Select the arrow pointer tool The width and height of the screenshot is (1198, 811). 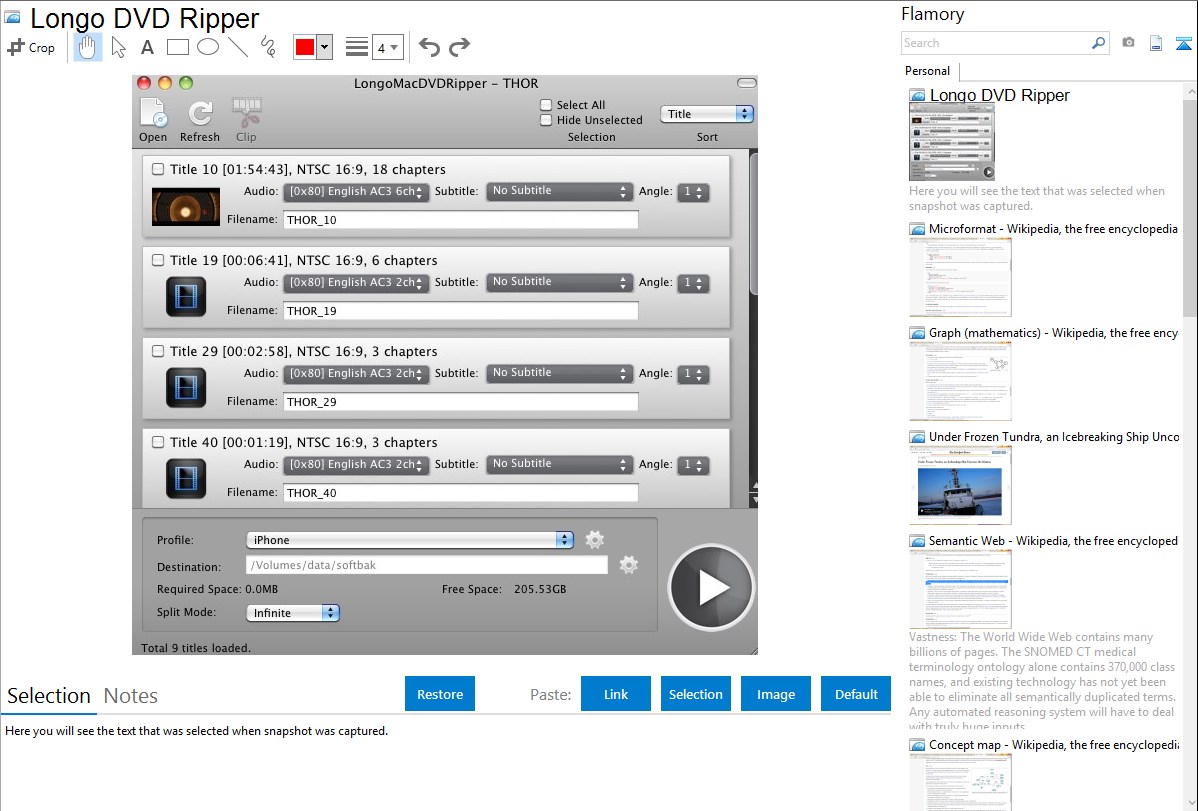click(x=118, y=47)
